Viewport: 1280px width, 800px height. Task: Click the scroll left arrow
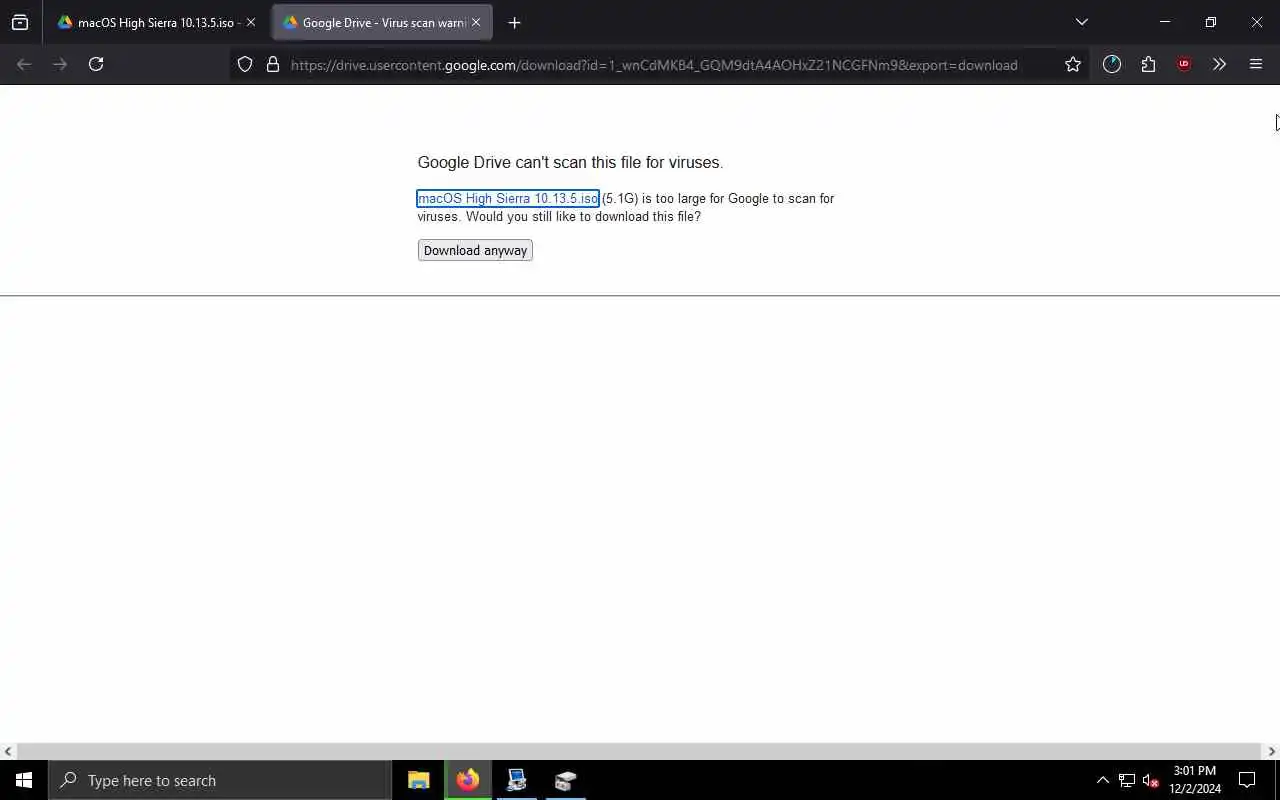coord(8,751)
